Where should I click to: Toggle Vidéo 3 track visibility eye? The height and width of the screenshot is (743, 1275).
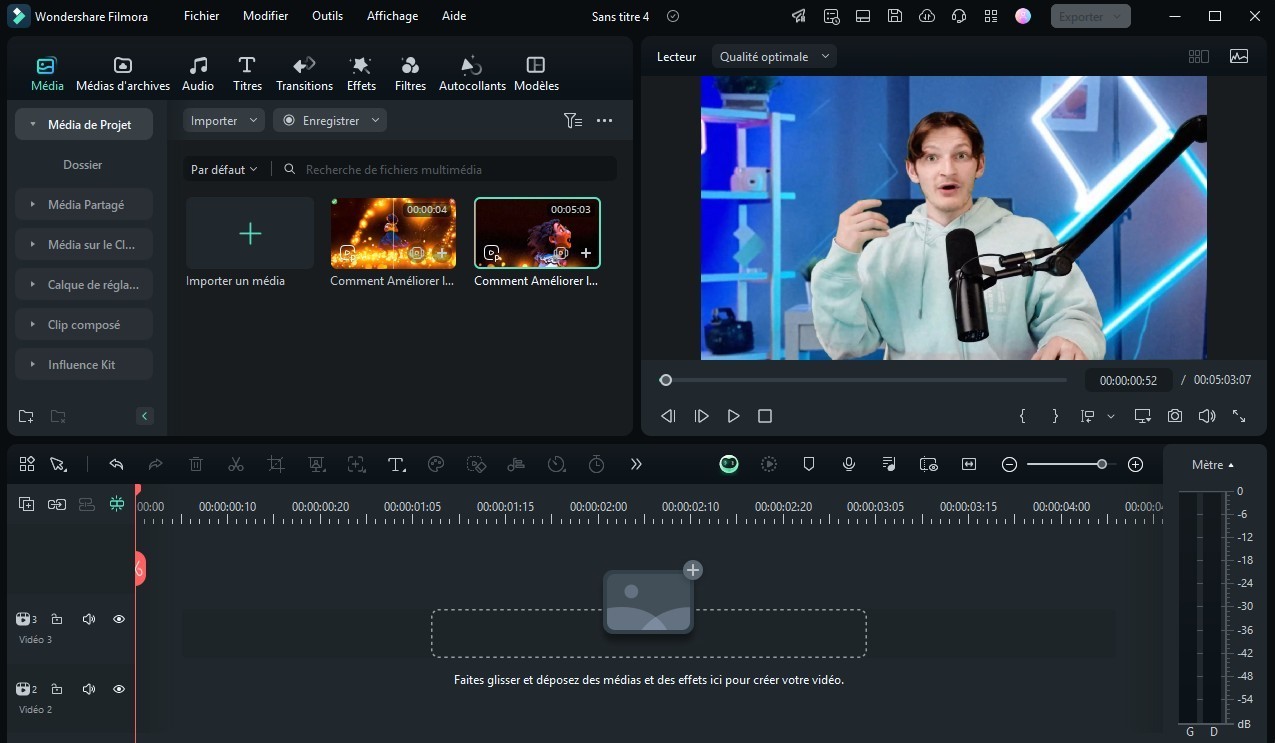(119, 619)
